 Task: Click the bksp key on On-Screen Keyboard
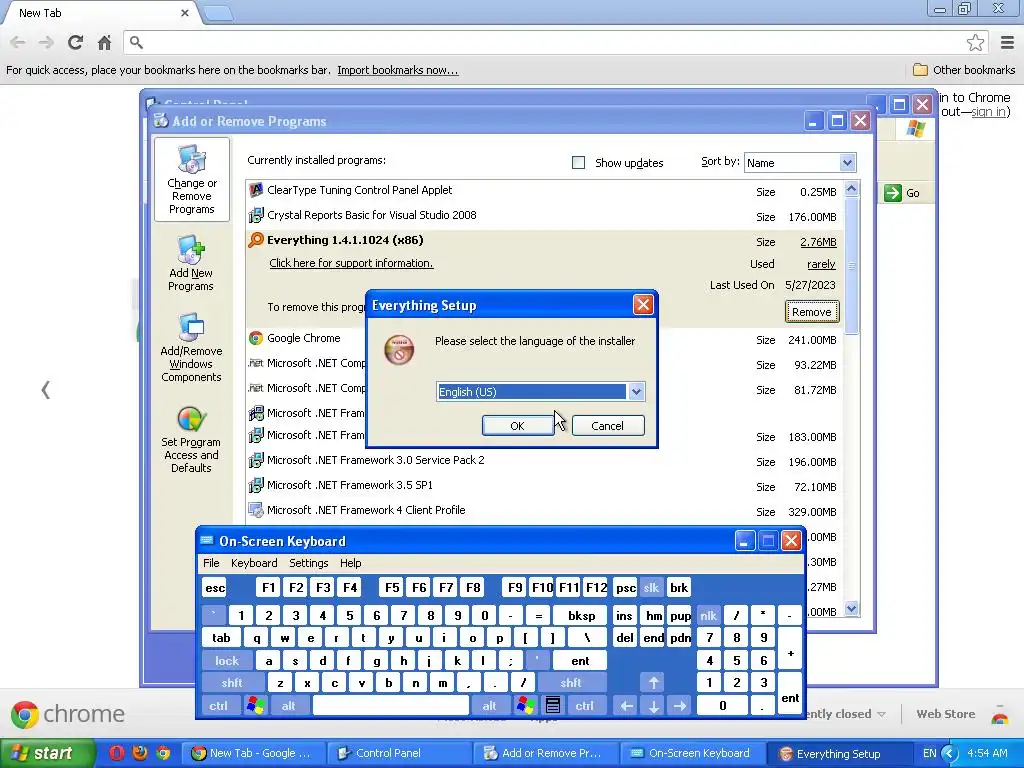(581, 615)
